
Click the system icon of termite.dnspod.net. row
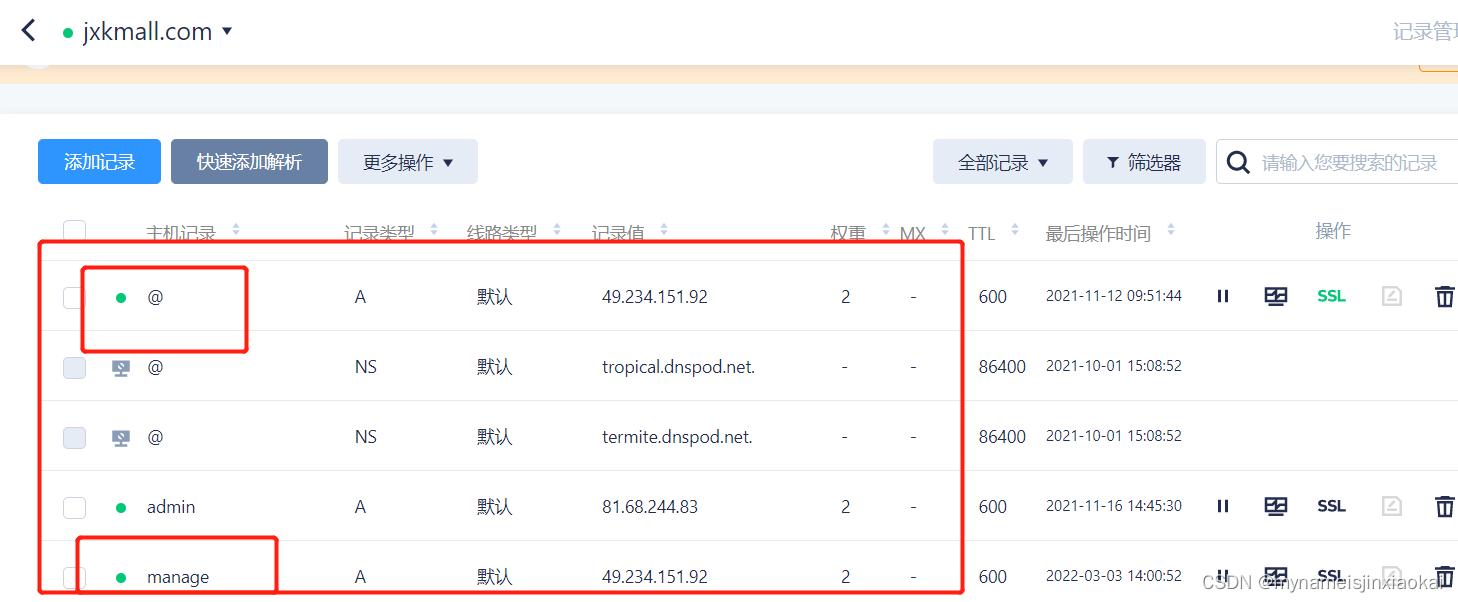click(121, 438)
